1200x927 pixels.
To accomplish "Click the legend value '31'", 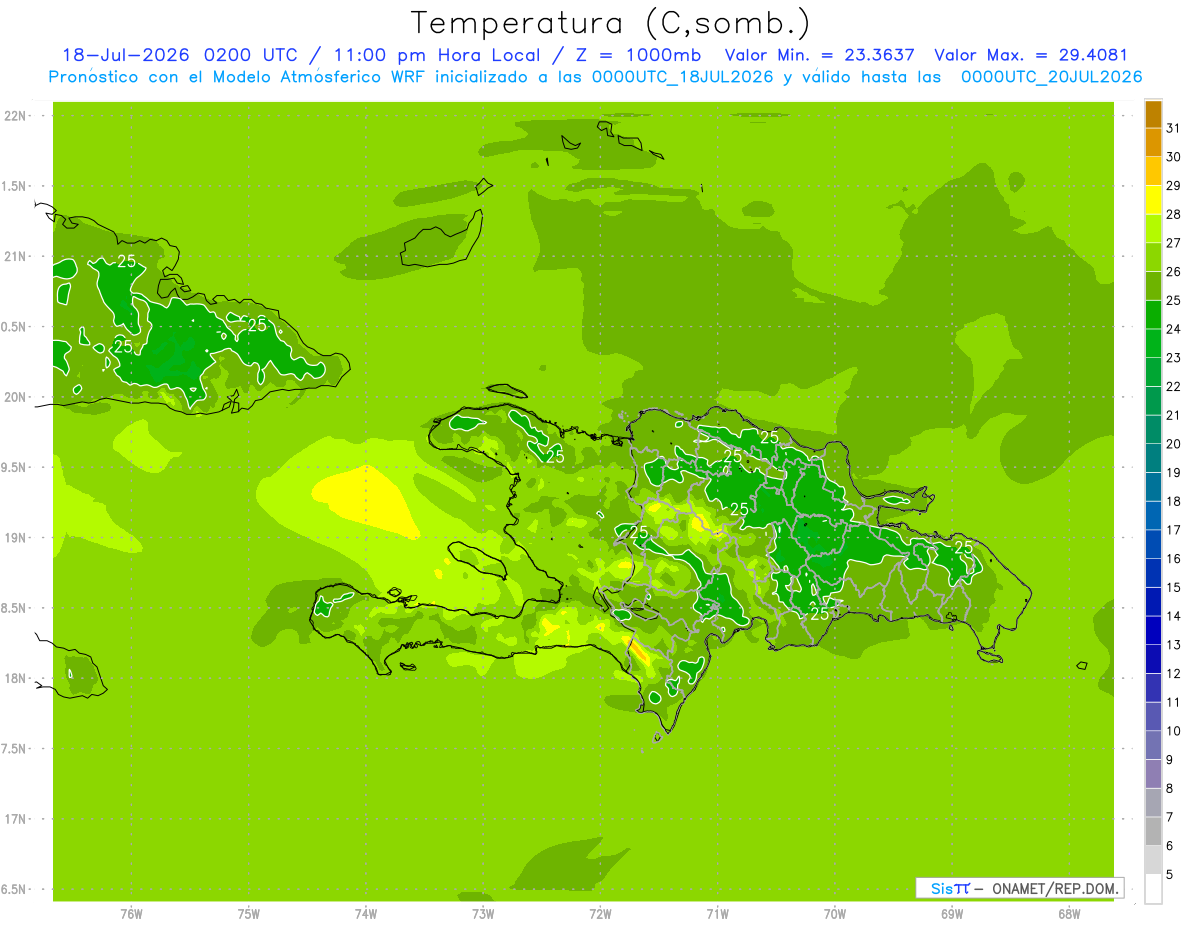I will pos(1173,128).
